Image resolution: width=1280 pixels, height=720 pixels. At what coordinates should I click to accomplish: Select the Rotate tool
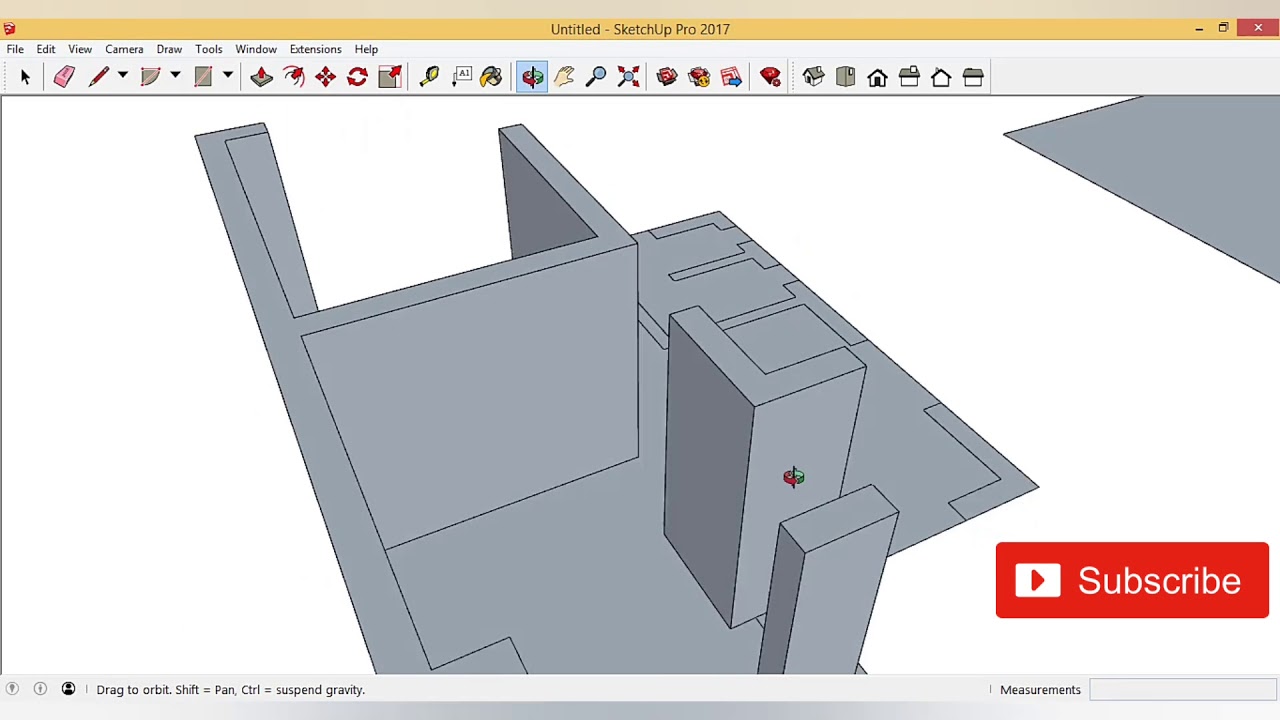[357, 77]
